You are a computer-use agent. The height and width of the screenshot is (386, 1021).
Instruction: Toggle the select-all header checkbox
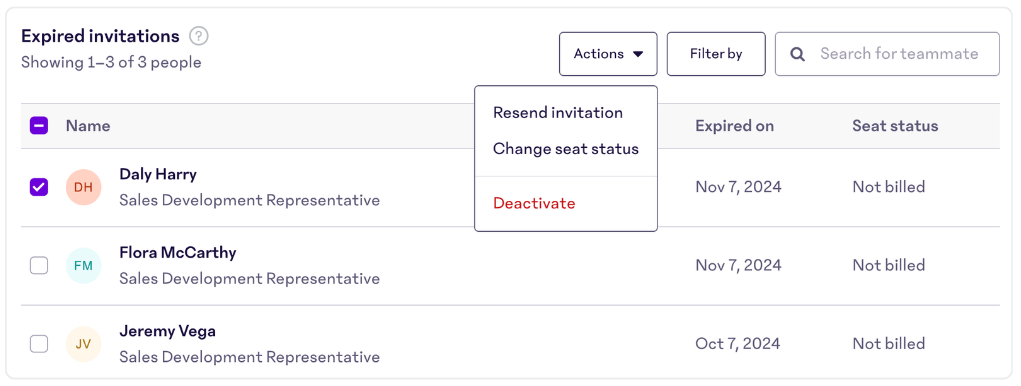(39, 126)
